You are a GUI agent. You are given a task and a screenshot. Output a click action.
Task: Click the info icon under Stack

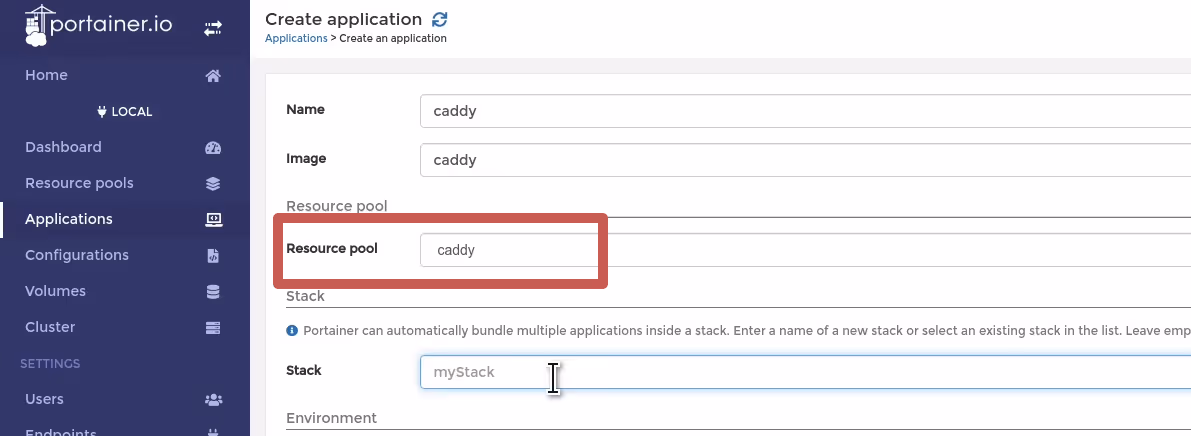292,330
